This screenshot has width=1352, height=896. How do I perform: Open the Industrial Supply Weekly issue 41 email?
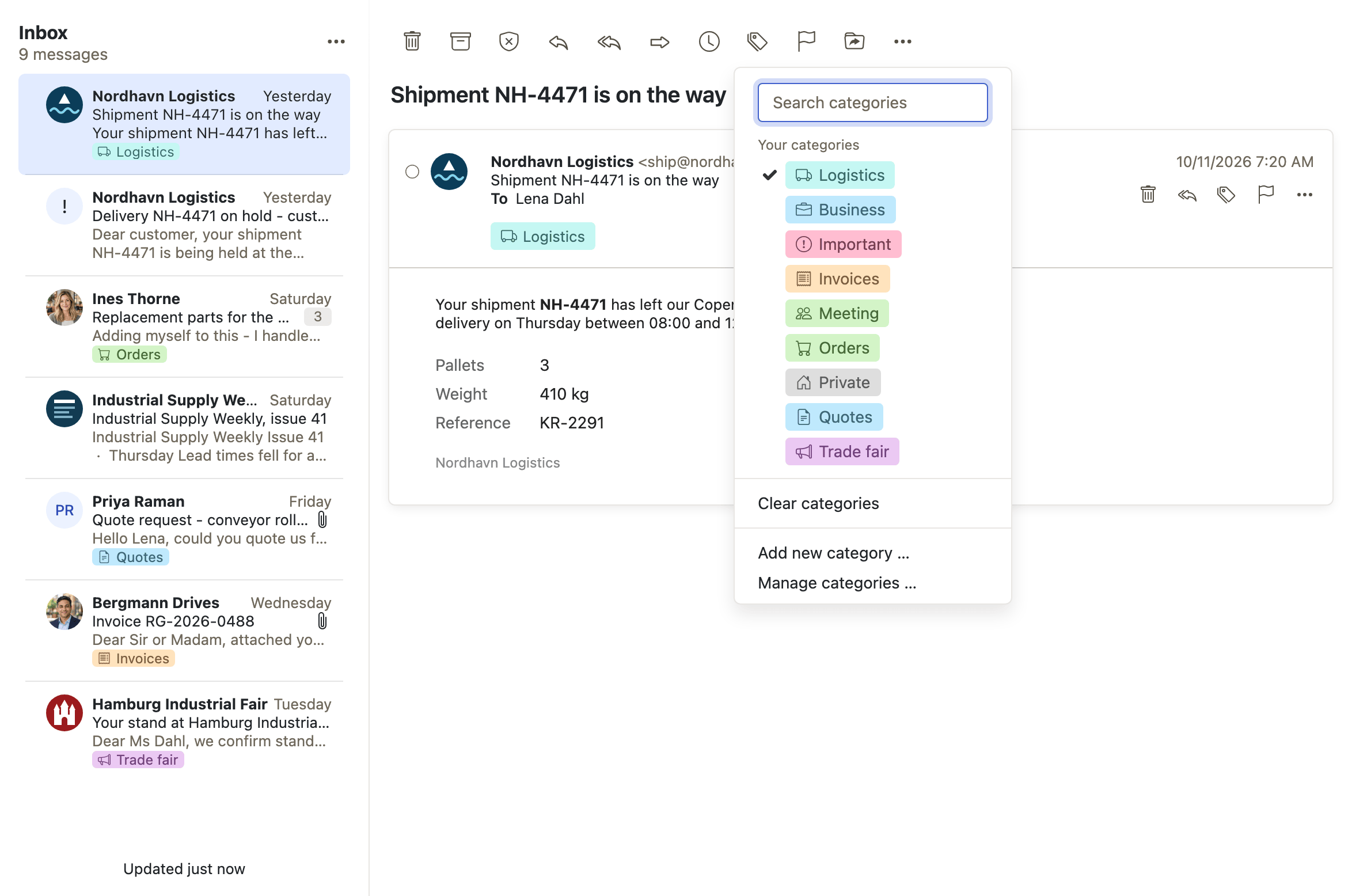point(184,428)
